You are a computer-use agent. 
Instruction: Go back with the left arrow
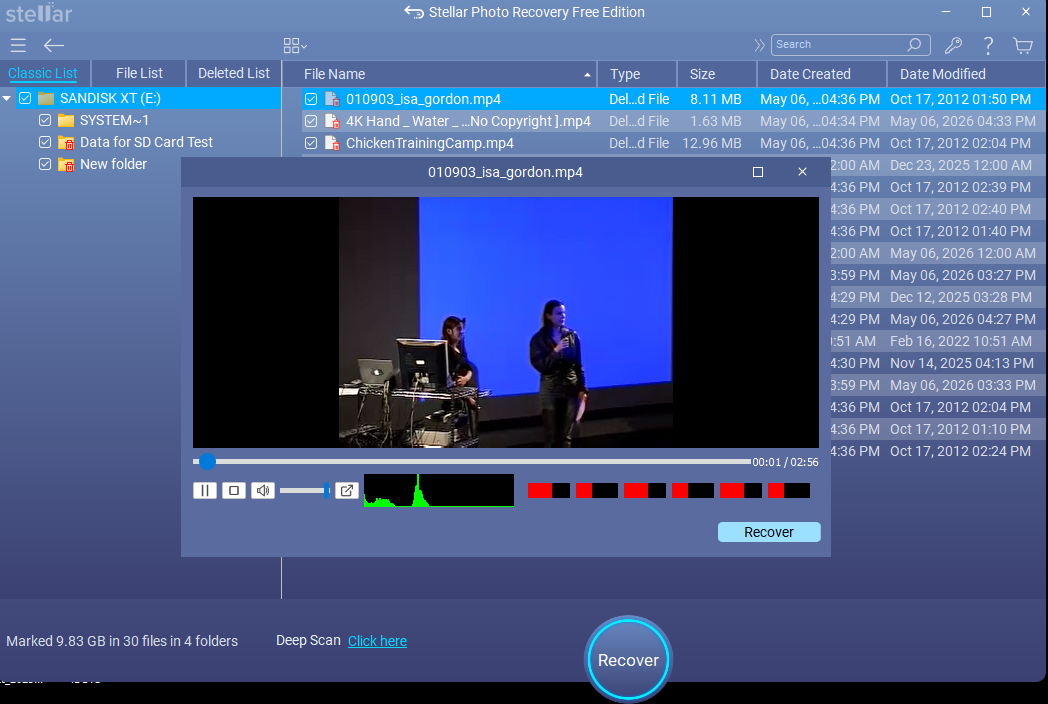(53, 45)
